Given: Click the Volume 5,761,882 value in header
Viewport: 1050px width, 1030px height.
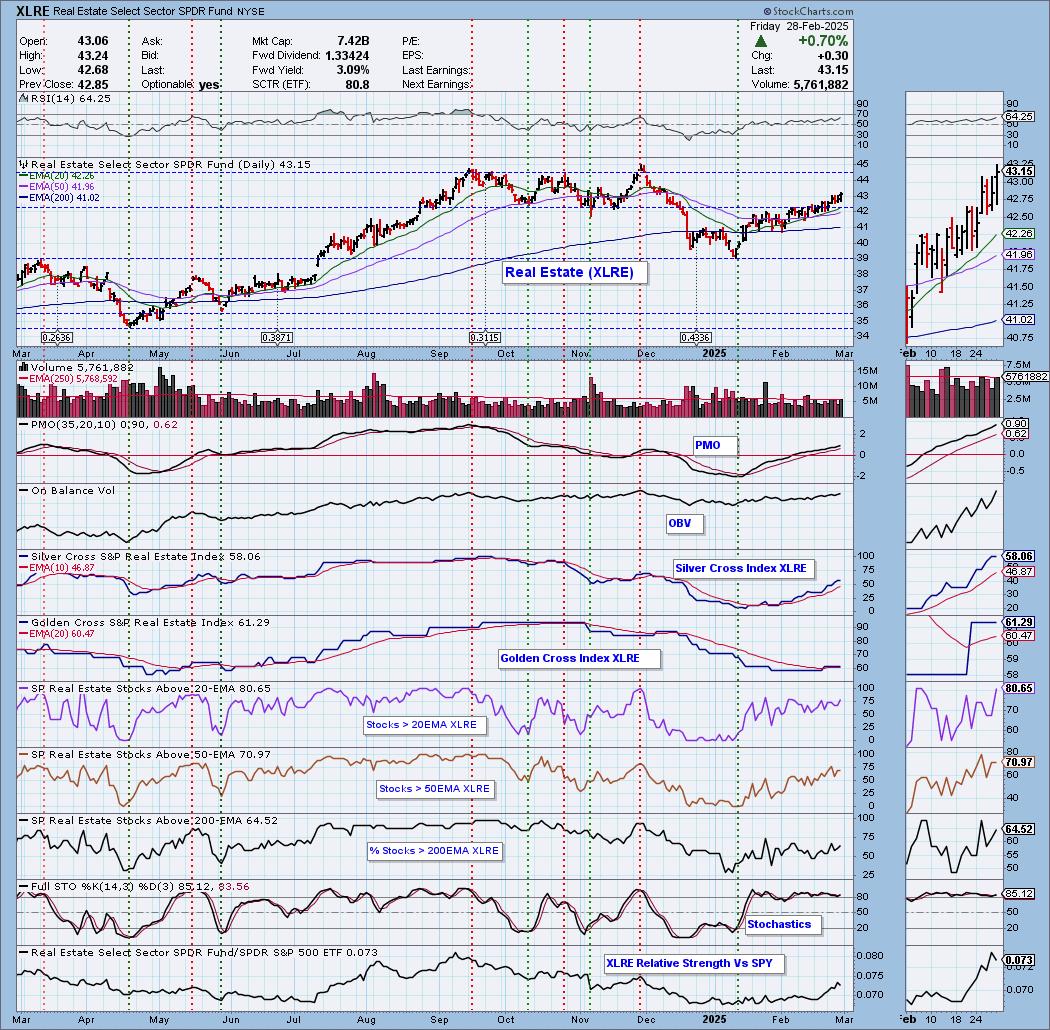Looking at the screenshot, I should coord(820,85).
